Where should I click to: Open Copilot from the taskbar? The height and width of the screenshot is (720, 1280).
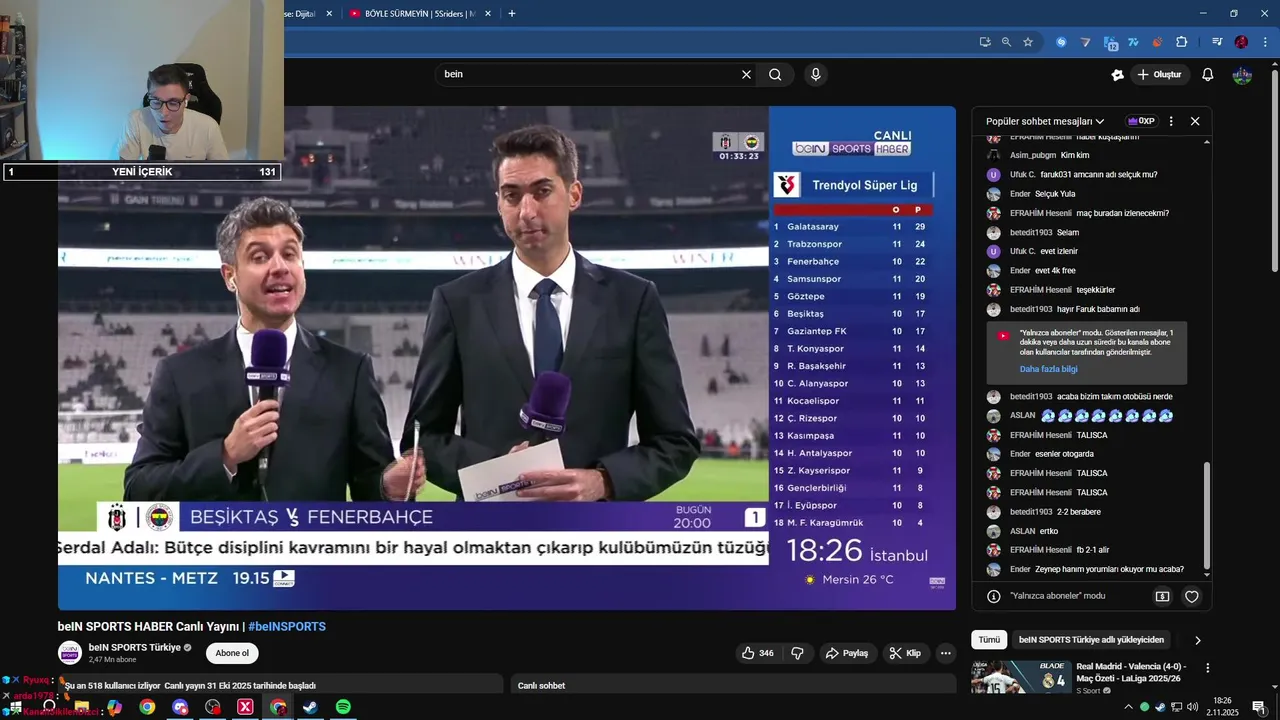(114, 707)
